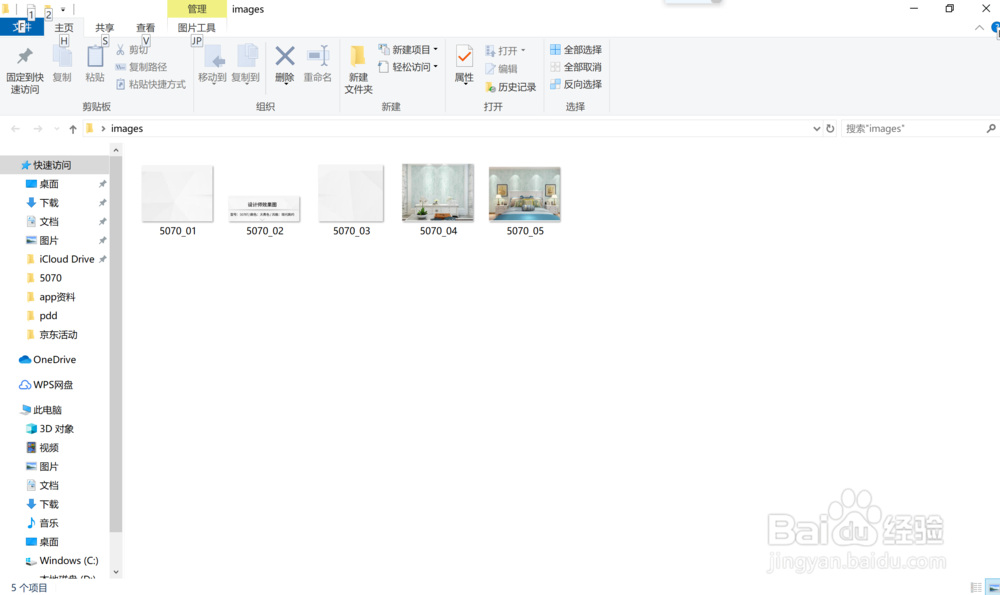The height and width of the screenshot is (595, 1000).
Task: Switch to the 查看 (View) tab
Action: (144, 27)
